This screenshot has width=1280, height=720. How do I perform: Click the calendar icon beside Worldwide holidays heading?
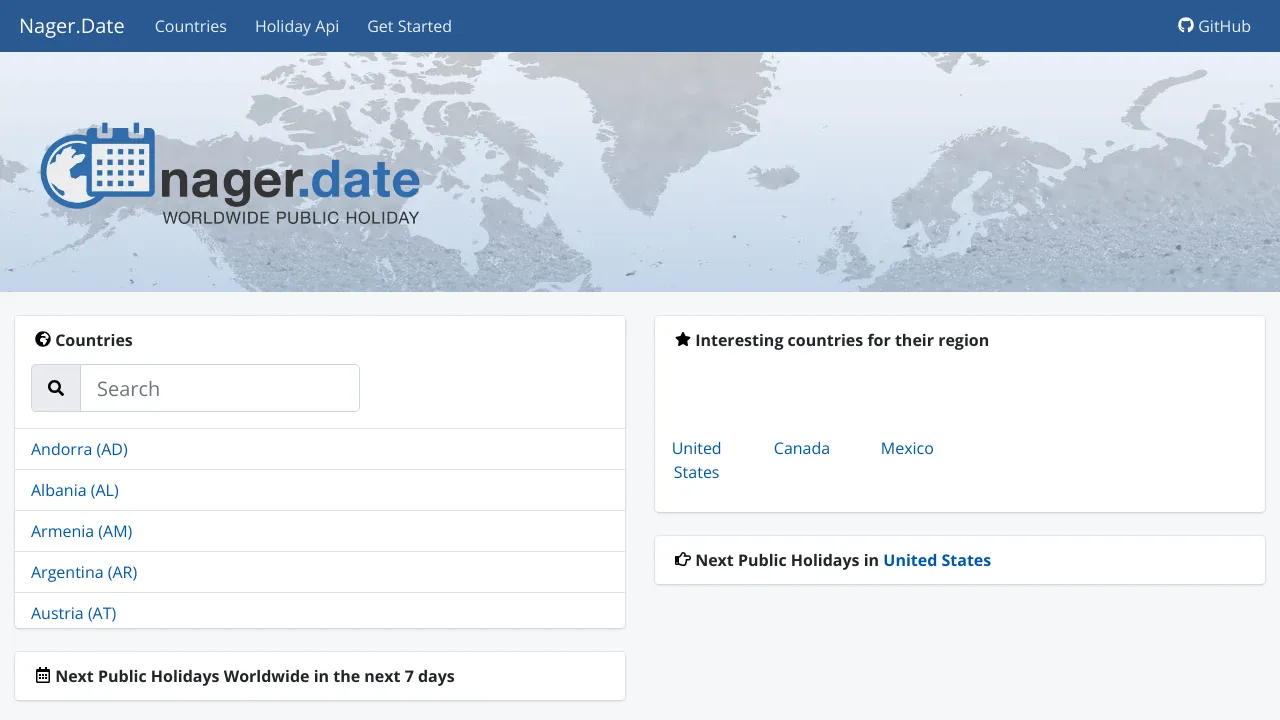pos(43,676)
